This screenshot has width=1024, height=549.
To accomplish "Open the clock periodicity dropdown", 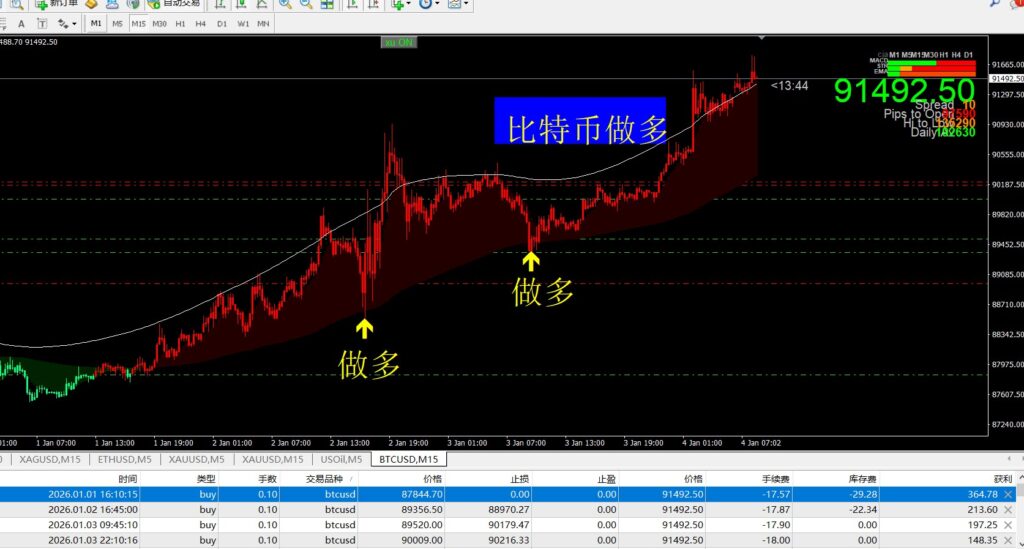I will (x=428, y=4).
